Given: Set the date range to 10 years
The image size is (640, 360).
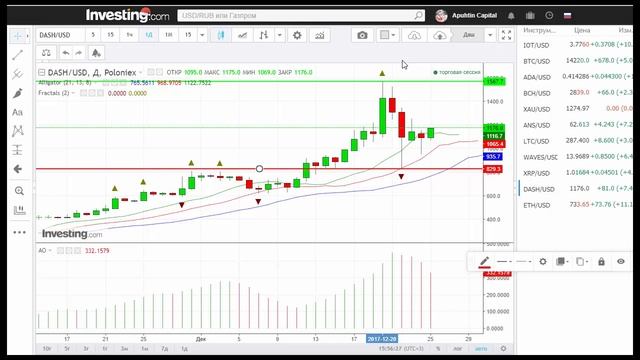Looking at the screenshot, I should coord(47,349).
